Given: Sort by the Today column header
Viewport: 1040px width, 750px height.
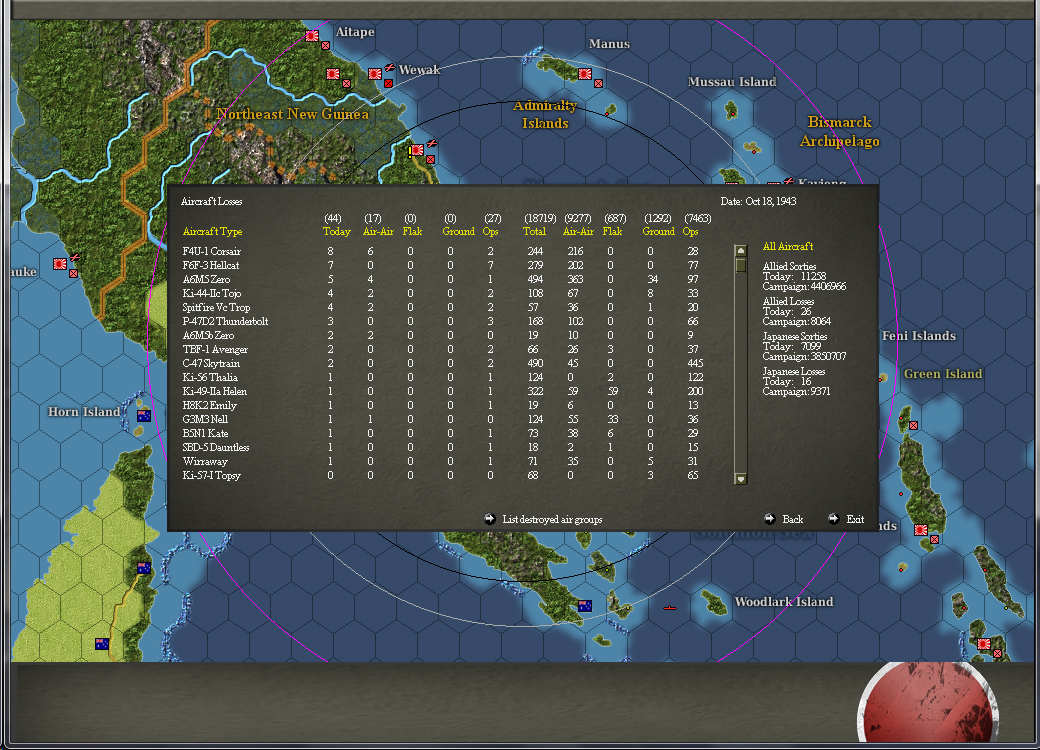Looking at the screenshot, I should point(336,231).
